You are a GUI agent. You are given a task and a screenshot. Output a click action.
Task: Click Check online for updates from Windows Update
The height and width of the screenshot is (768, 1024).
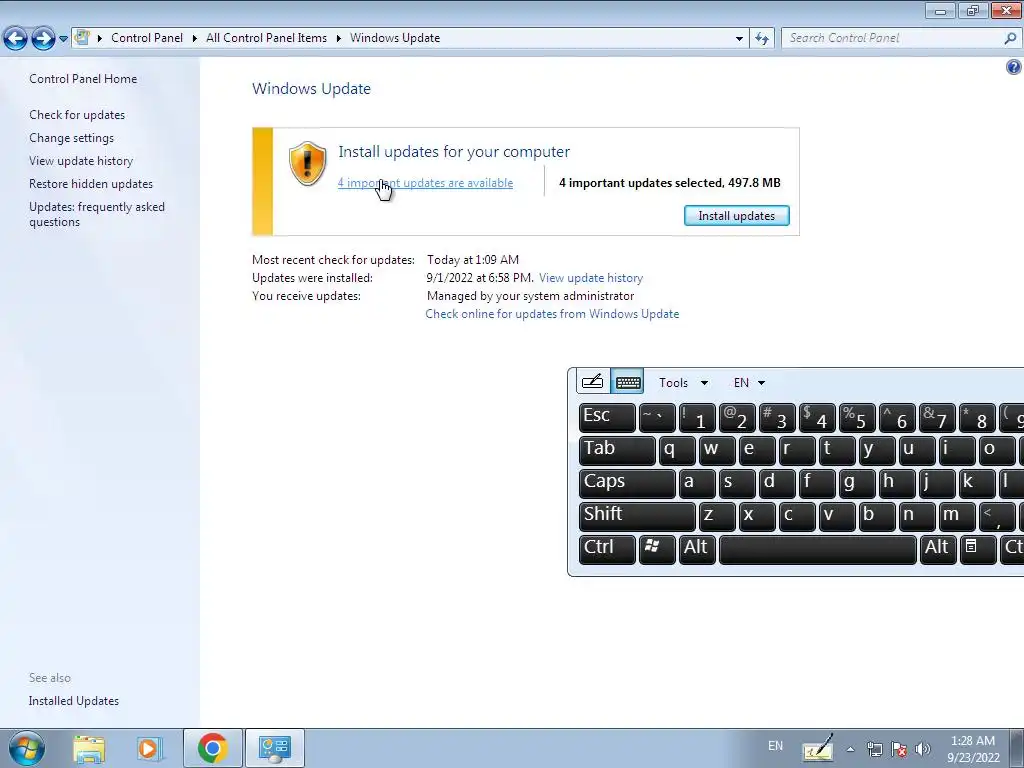pos(552,313)
